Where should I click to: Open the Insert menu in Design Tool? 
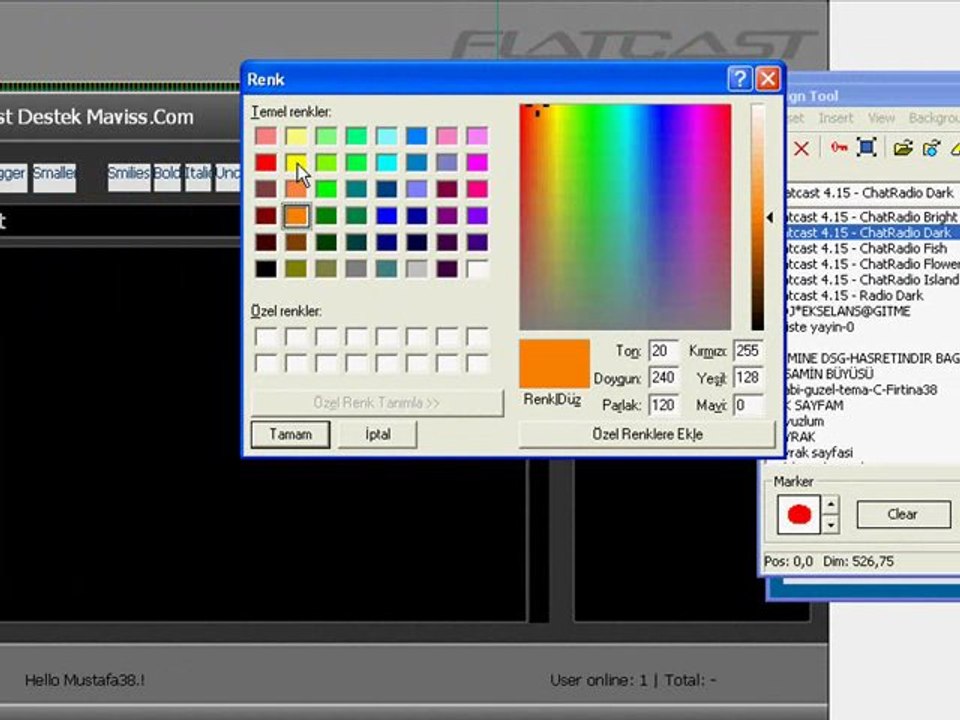click(x=835, y=118)
